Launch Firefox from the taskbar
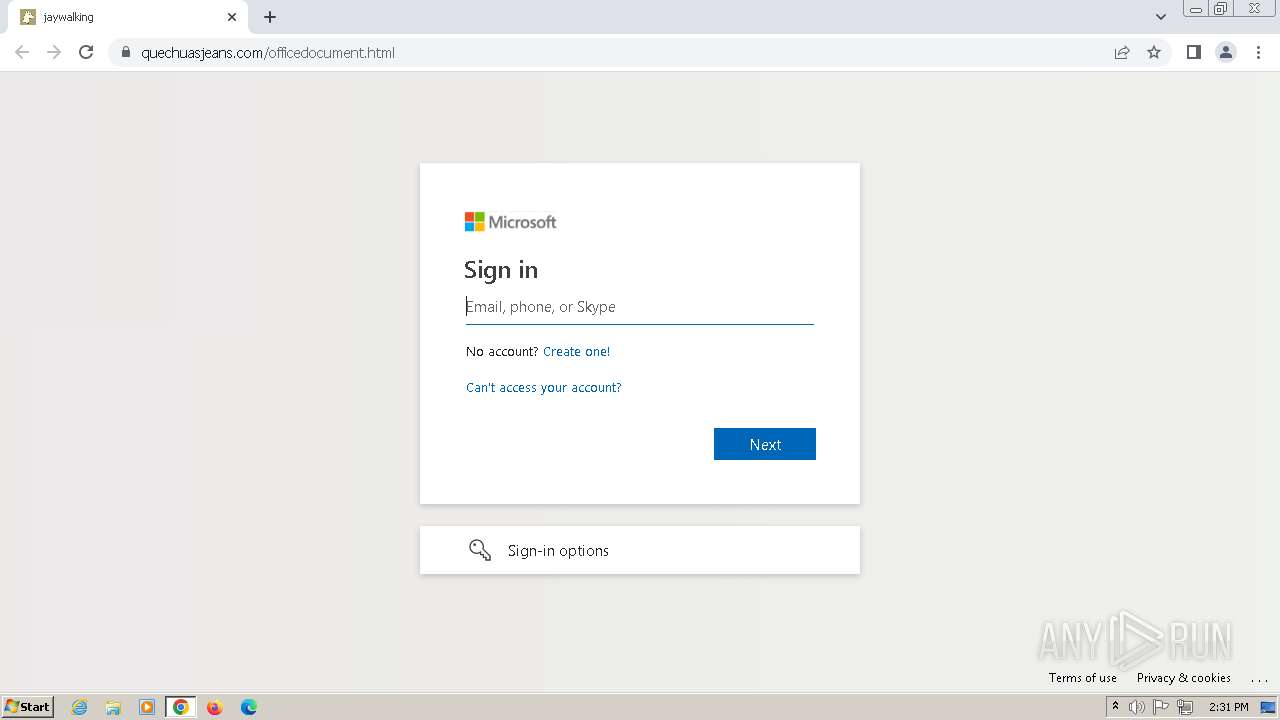The height and width of the screenshot is (720, 1280). click(x=214, y=707)
